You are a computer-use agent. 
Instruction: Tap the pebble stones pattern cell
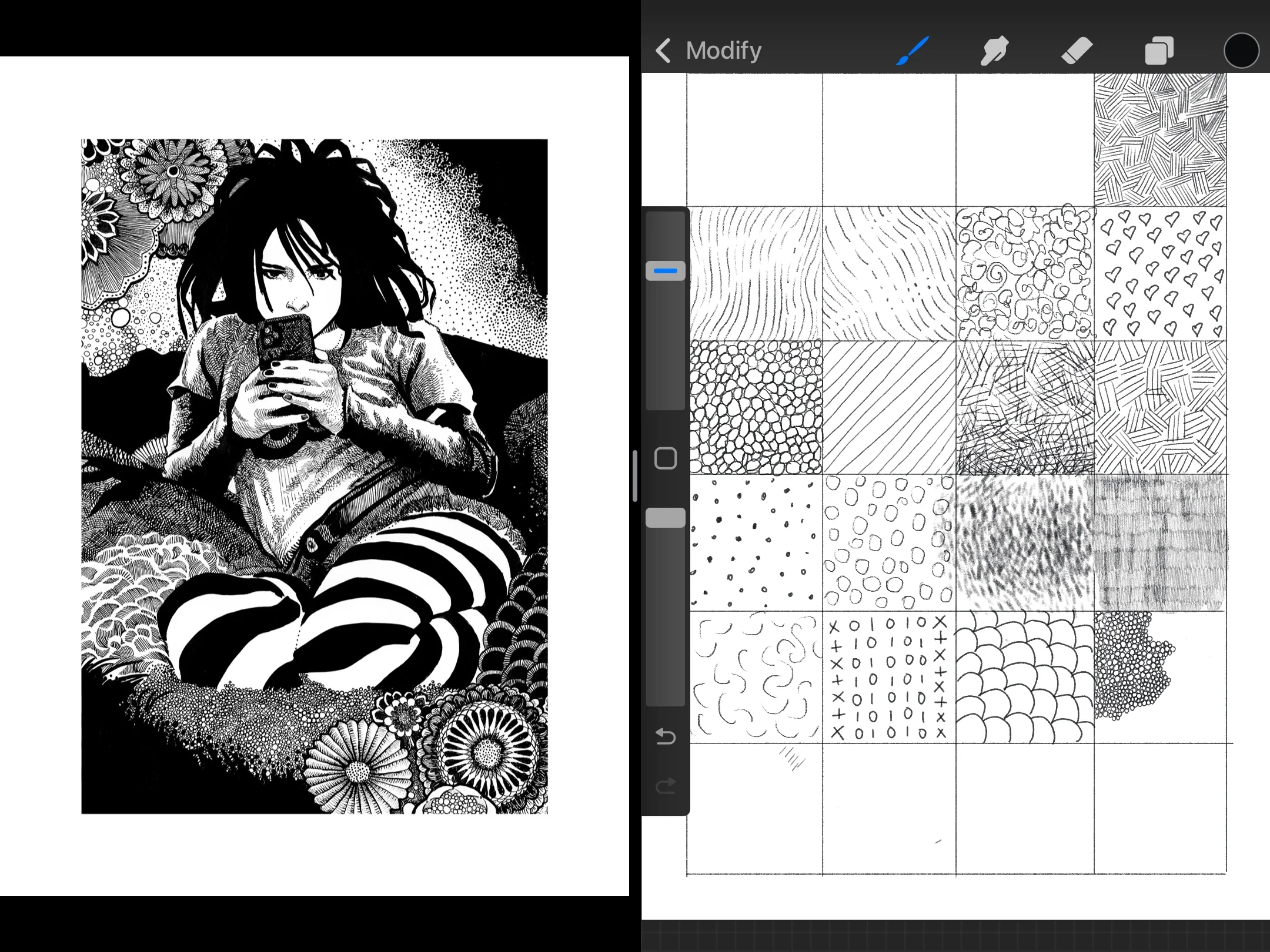[x=755, y=408]
